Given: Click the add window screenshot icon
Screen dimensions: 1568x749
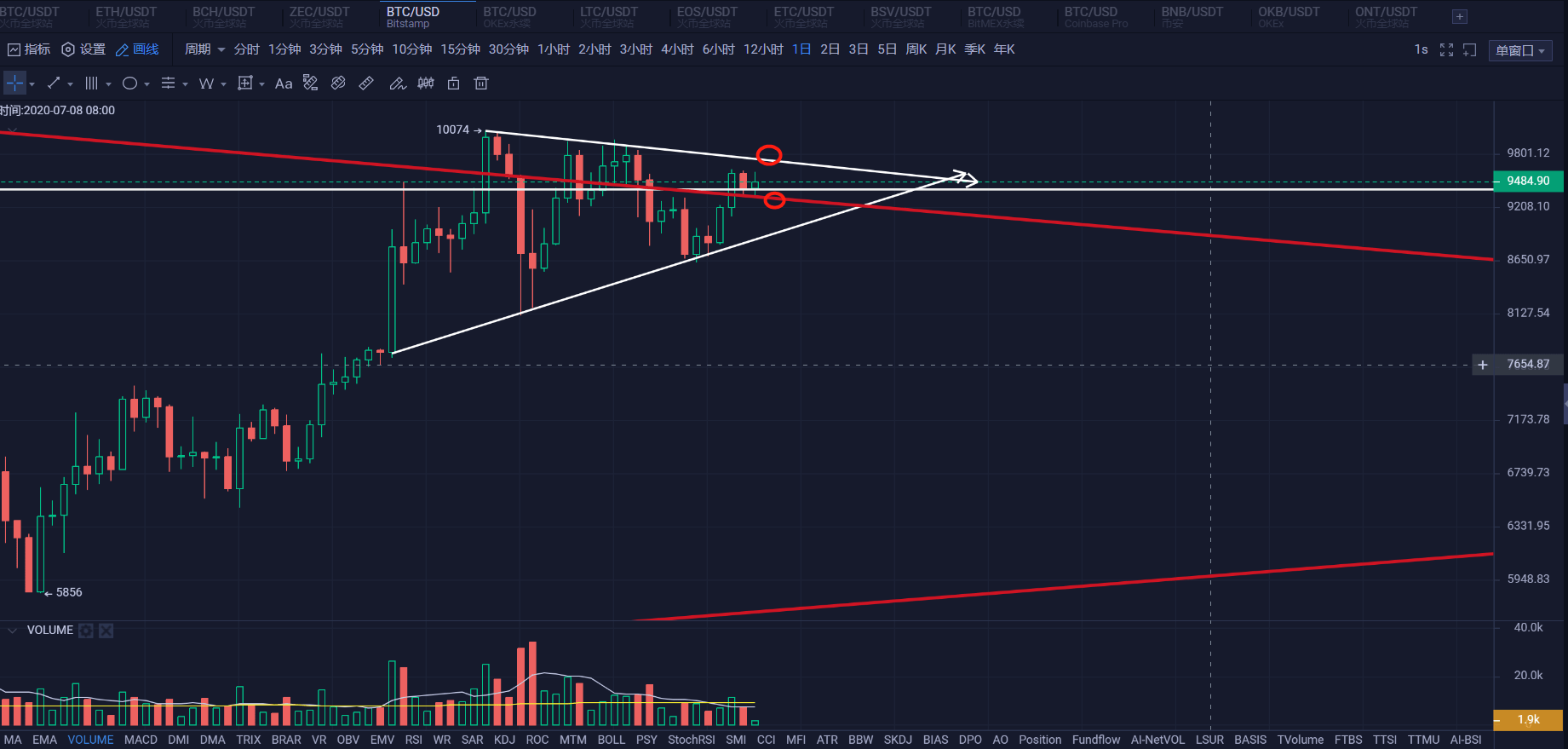Looking at the screenshot, I should coord(1470,50).
